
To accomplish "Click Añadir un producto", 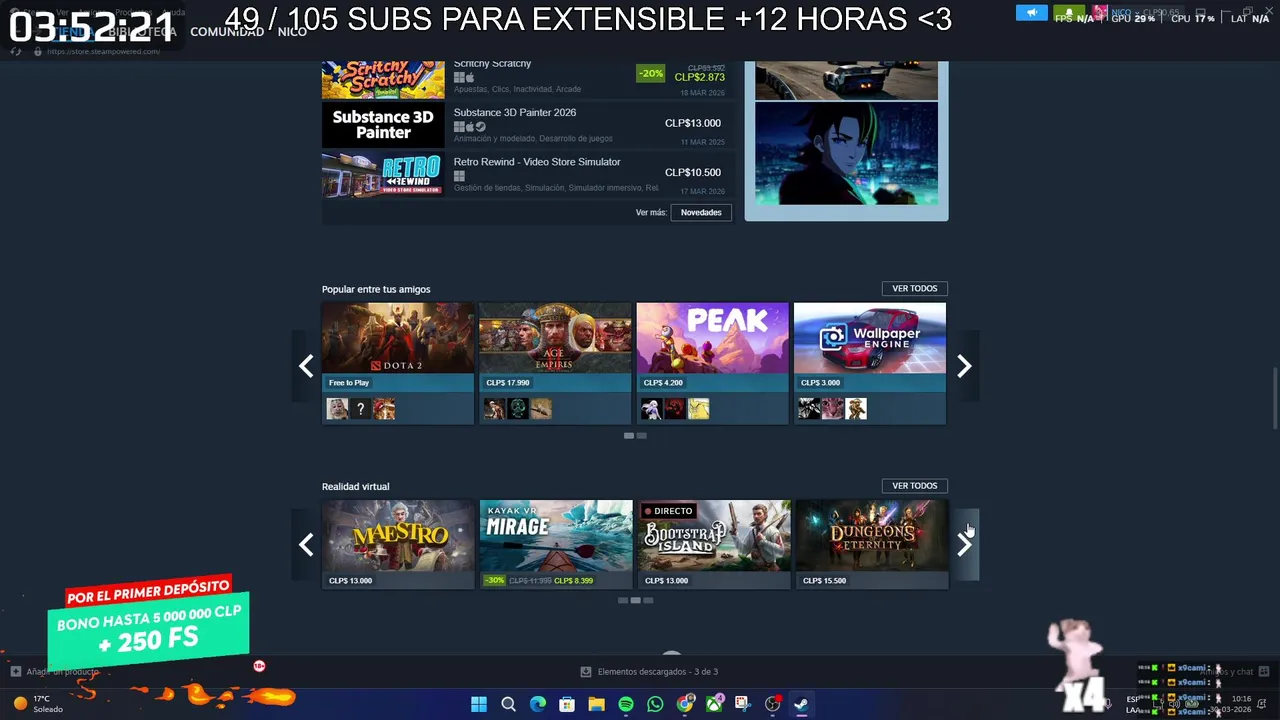I will (x=55, y=672).
